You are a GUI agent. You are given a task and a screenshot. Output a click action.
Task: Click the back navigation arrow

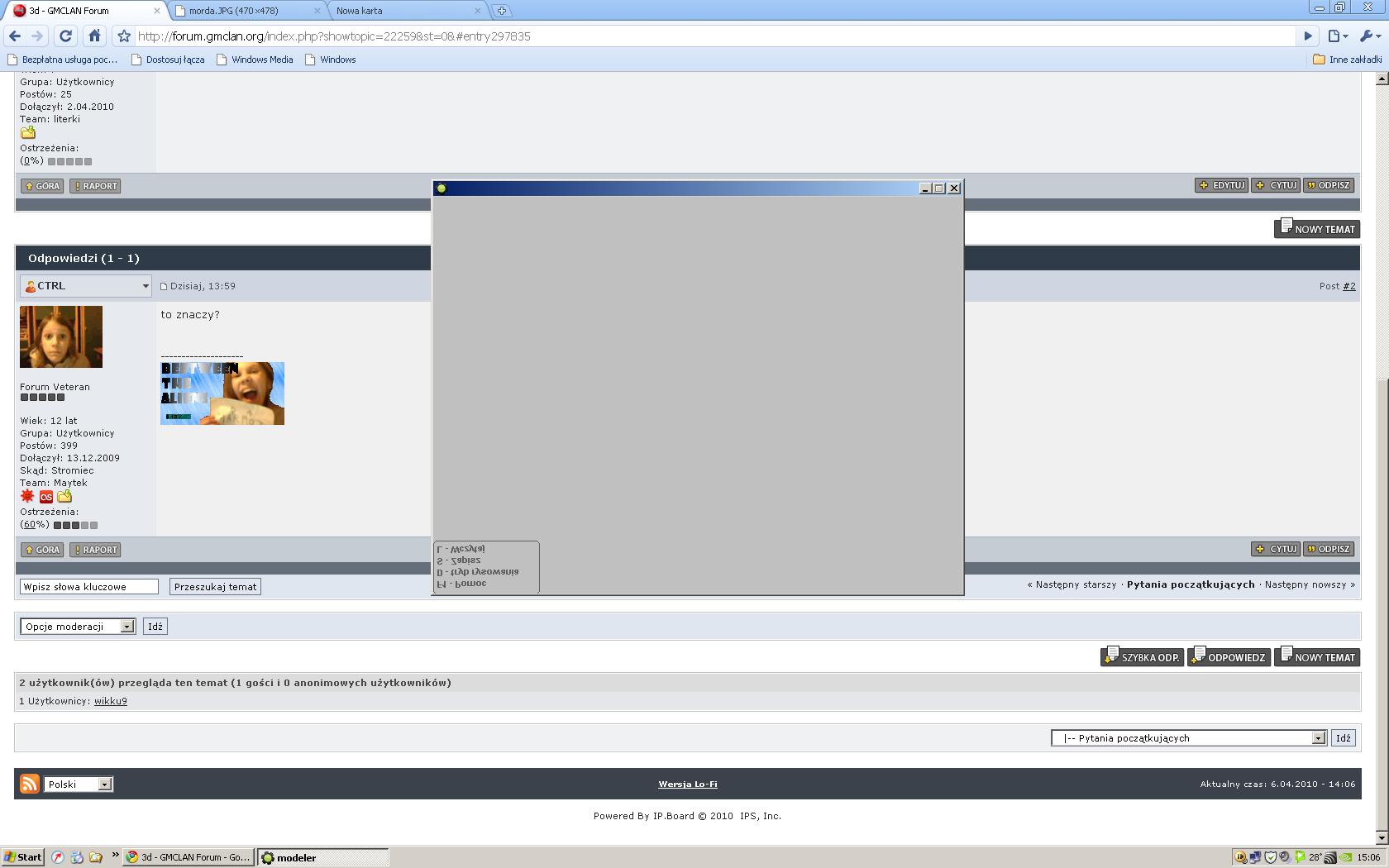[14, 36]
